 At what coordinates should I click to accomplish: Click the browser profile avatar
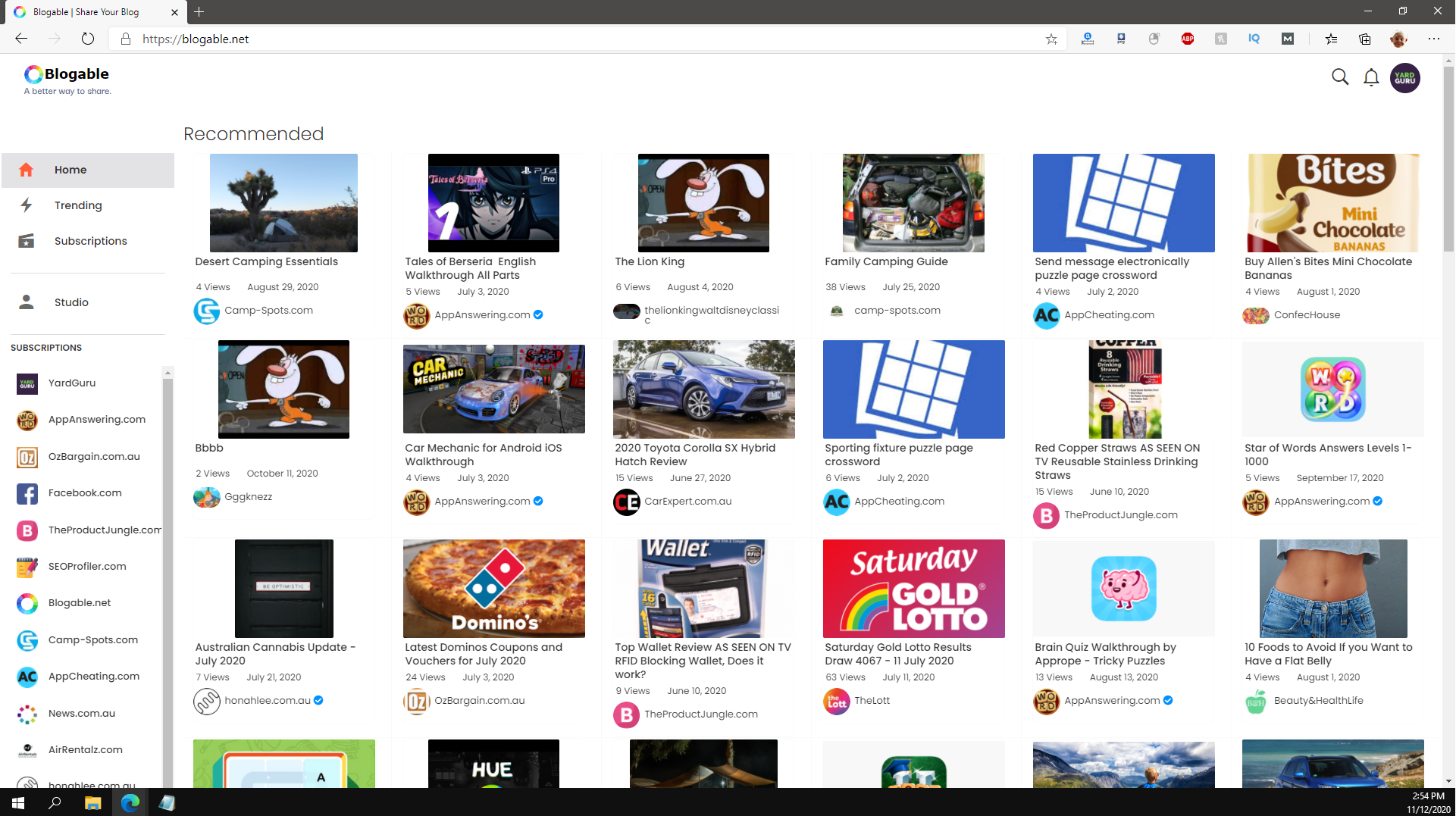click(x=1399, y=39)
